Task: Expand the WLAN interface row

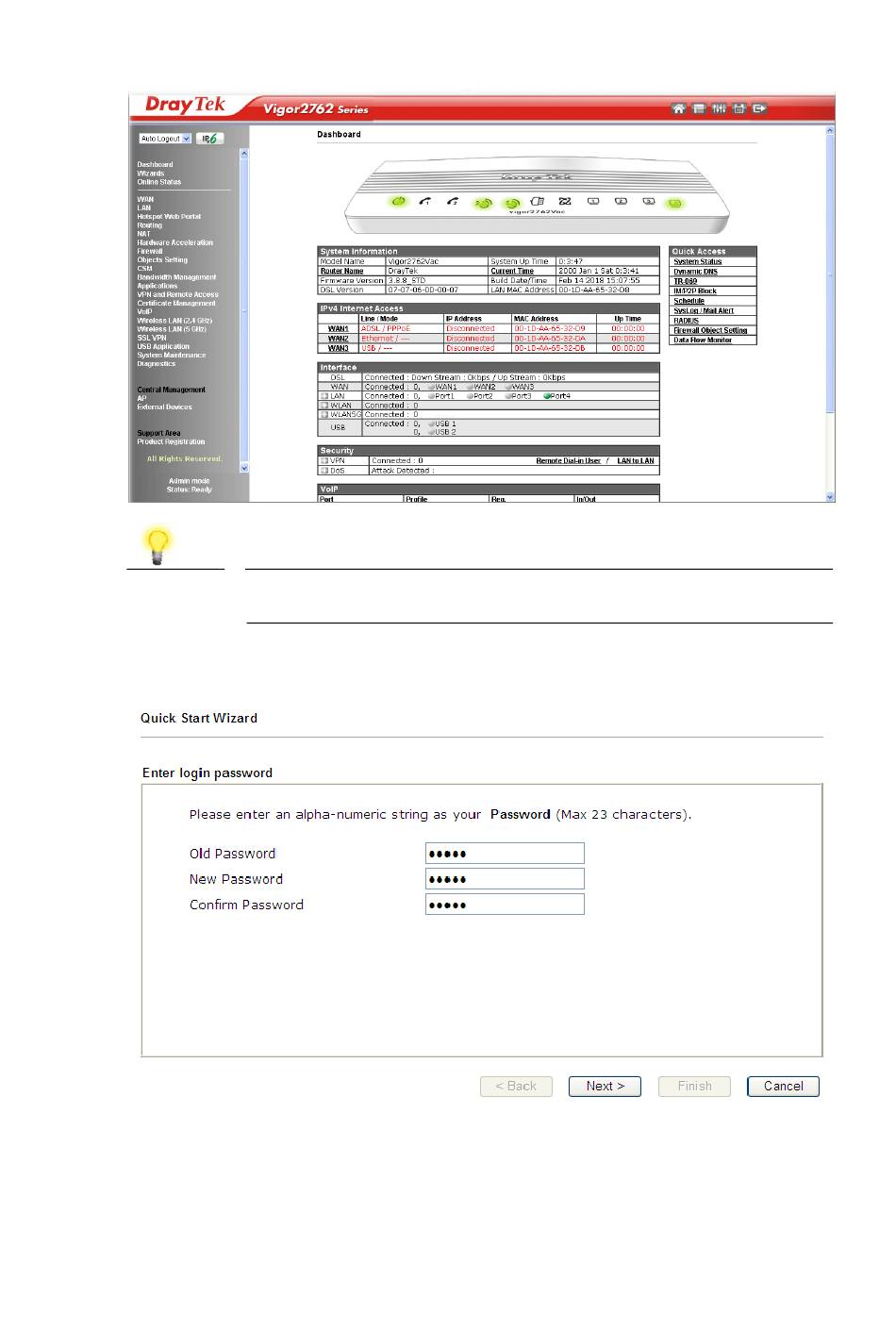Action: pyautogui.click(x=324, y=406)
